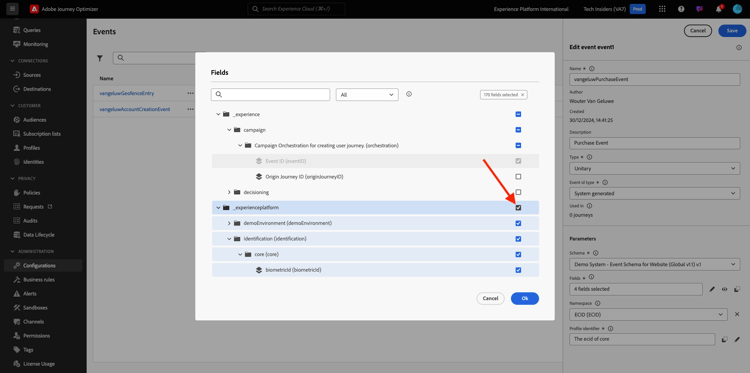Toggle the _experience folder checkbox
This screenshot has width=750, height=373.
point(518,114)
